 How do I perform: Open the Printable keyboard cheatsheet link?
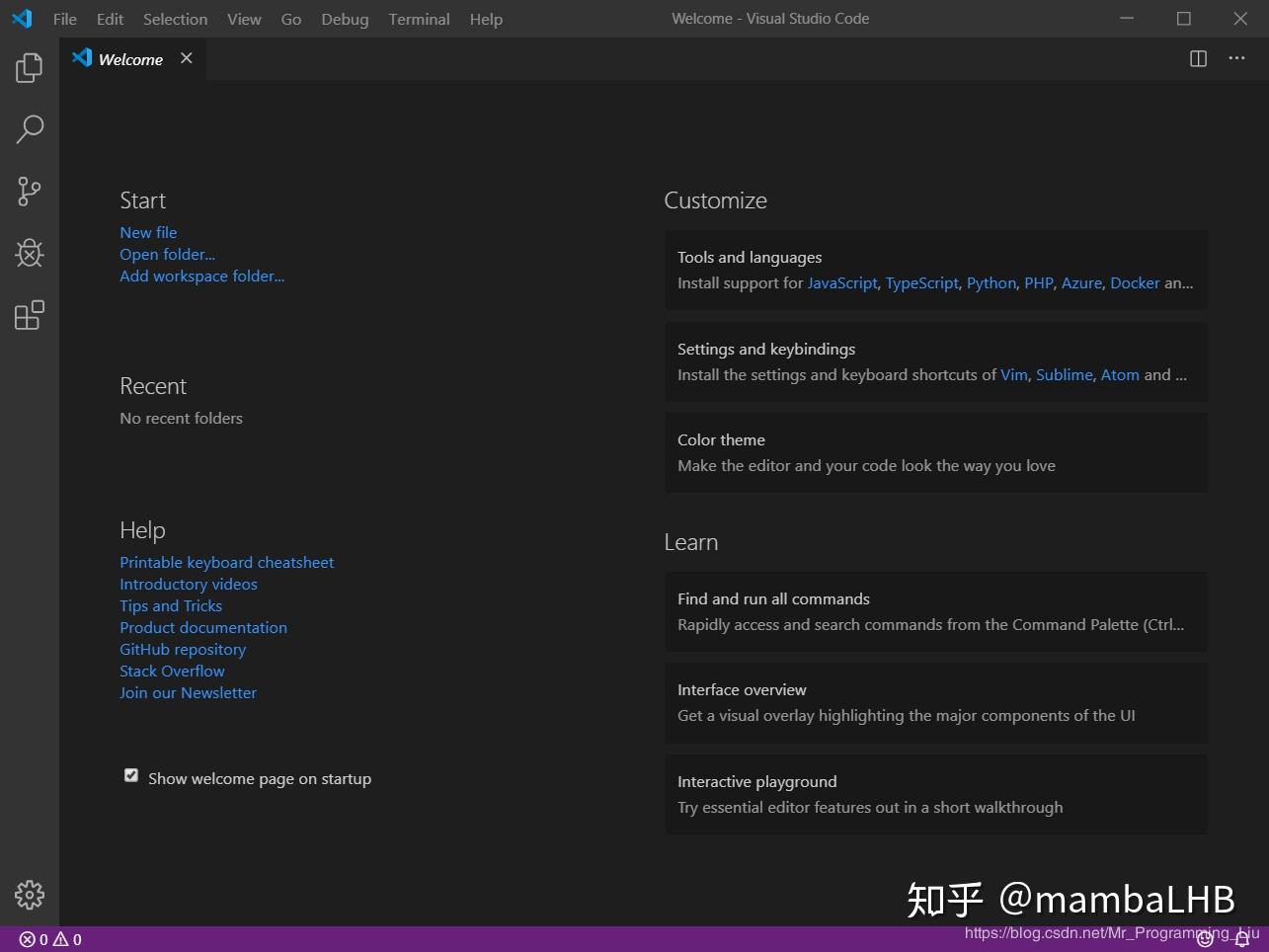226,562
